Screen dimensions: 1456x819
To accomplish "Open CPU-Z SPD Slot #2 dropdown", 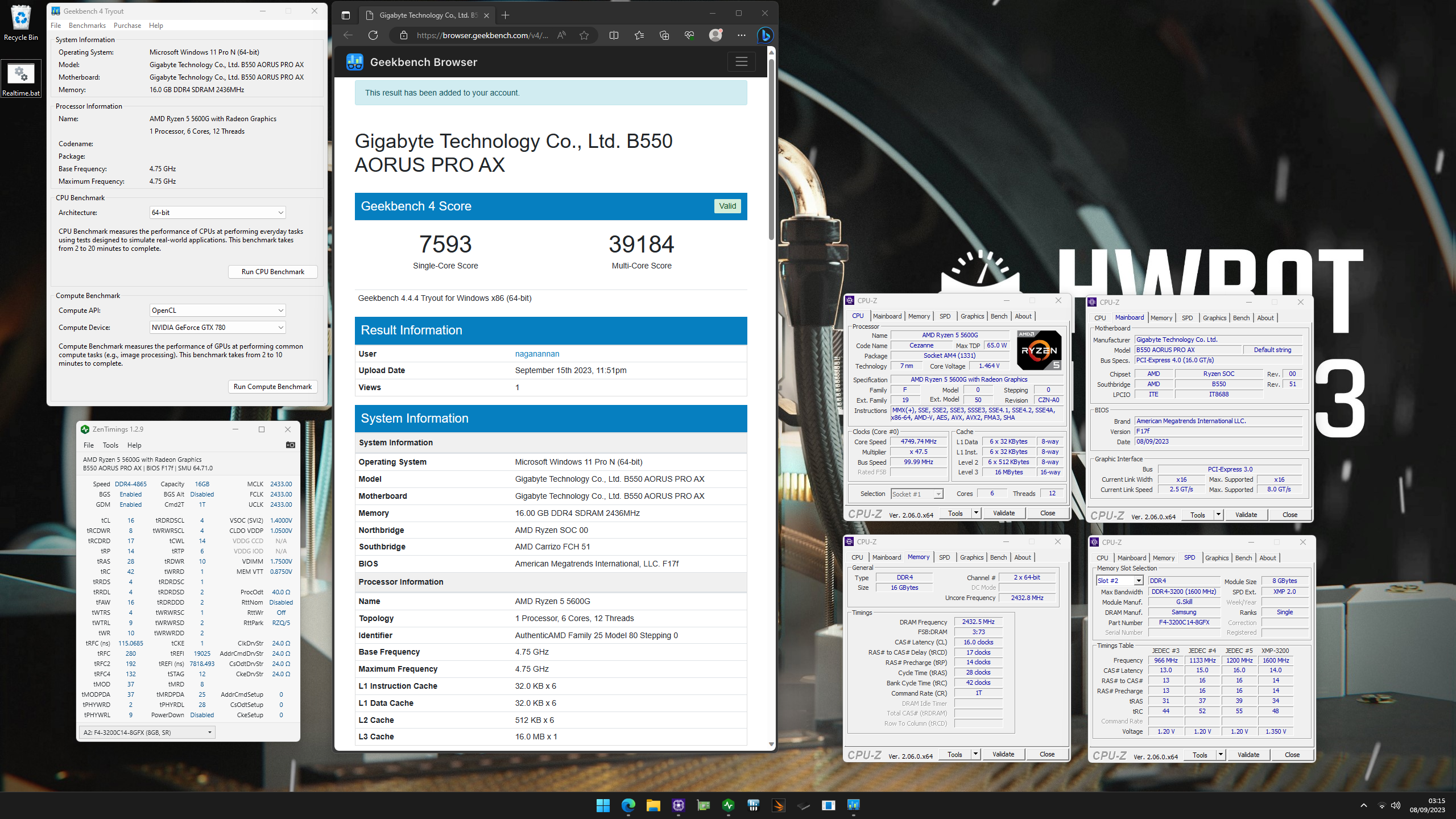I will (x=1119, y=580).
